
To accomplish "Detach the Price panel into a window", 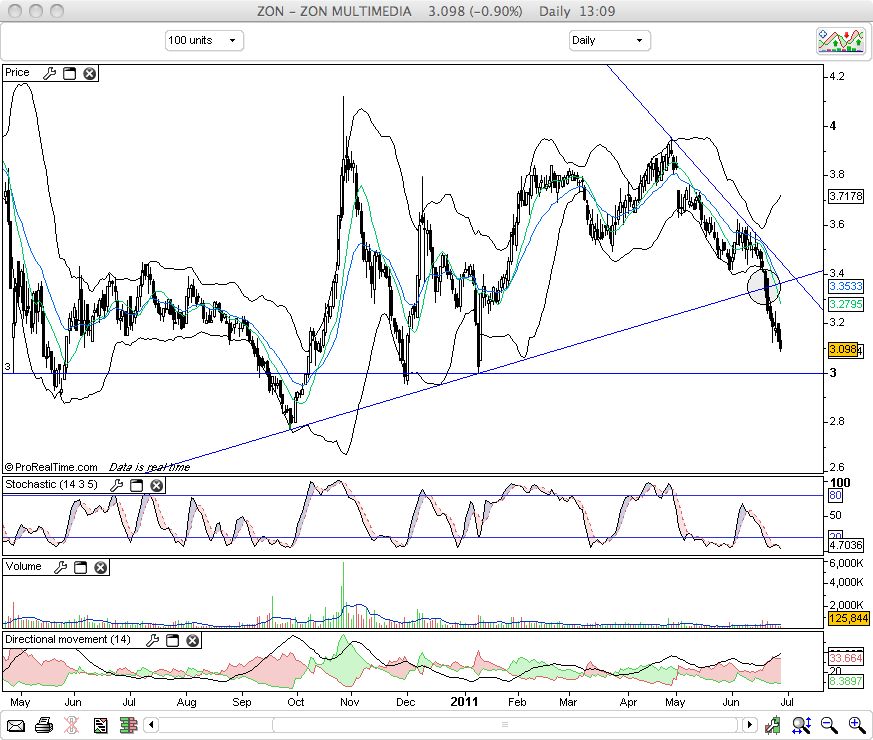I will click(x=70, y=73).
